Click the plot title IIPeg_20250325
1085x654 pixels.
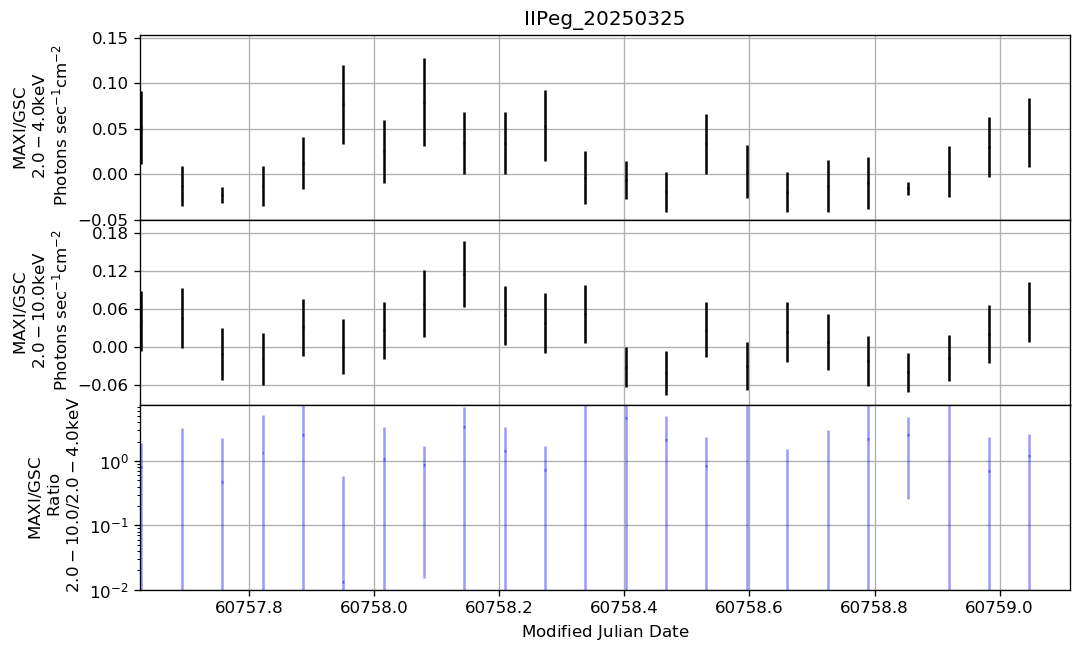[604, 18]
